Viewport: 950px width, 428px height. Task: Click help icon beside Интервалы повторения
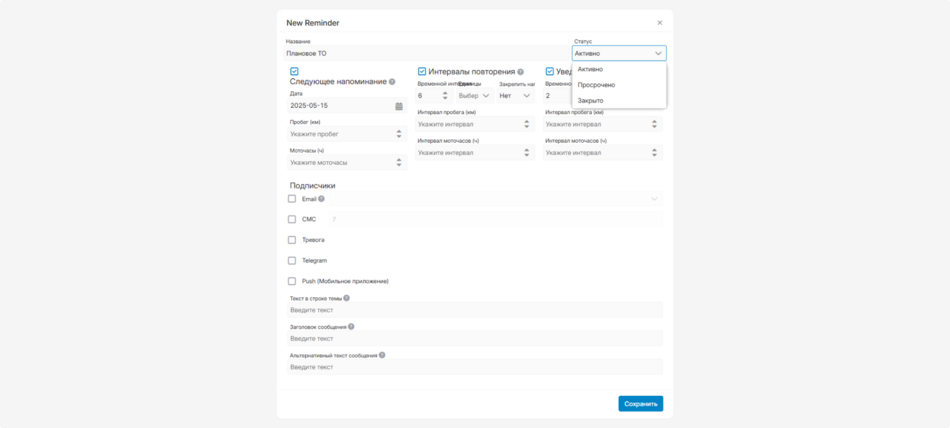(x=520, y=72)
